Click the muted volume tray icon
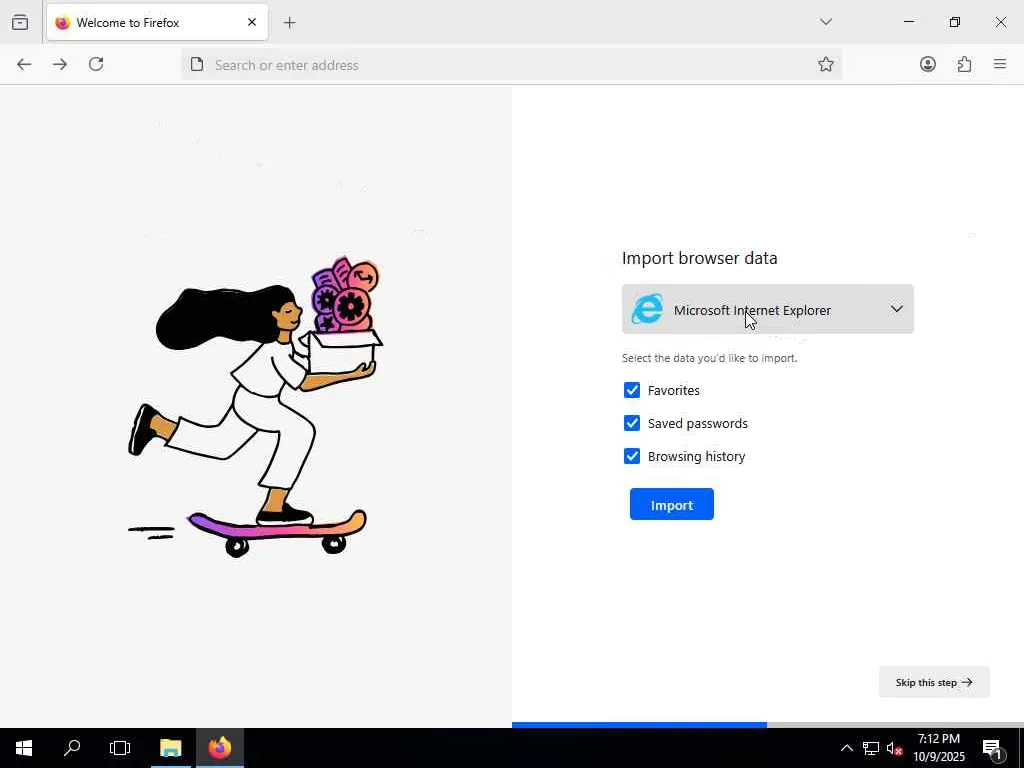 click(x=894, y=748)
